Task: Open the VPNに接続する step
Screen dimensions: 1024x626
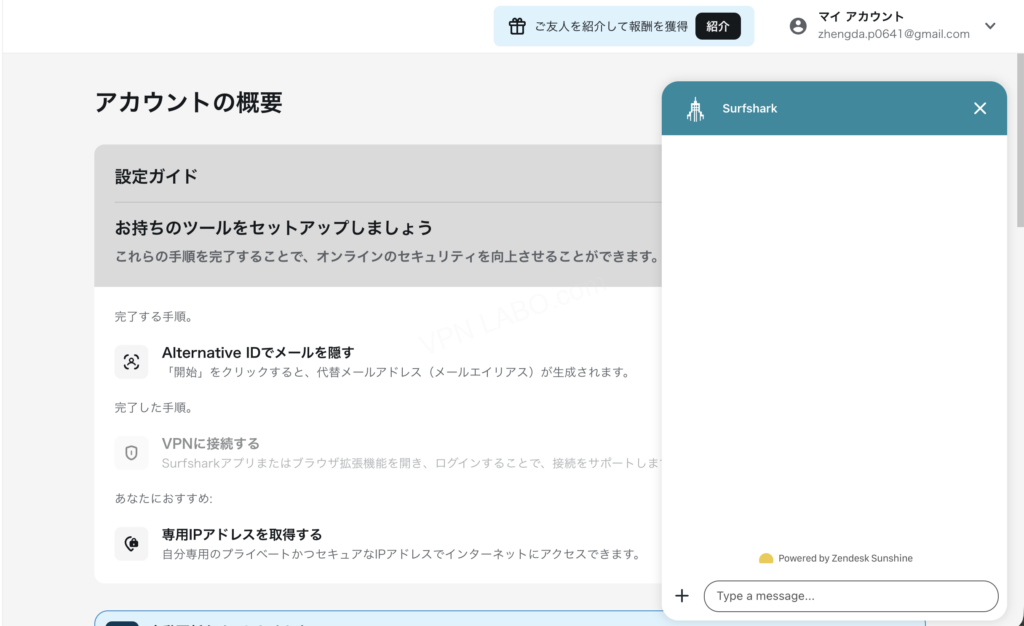Action: click(x=211, y=444)
